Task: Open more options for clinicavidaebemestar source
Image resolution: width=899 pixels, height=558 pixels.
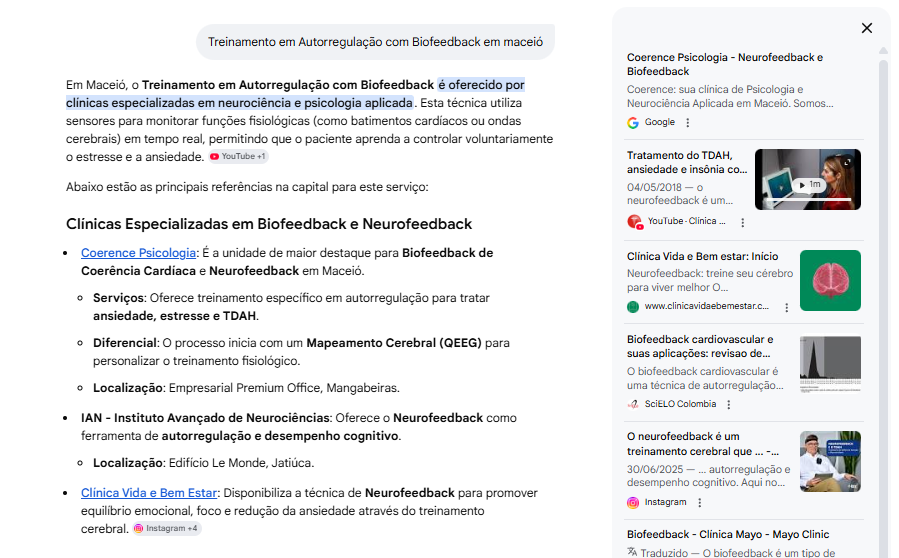Action: click(786, 307)
